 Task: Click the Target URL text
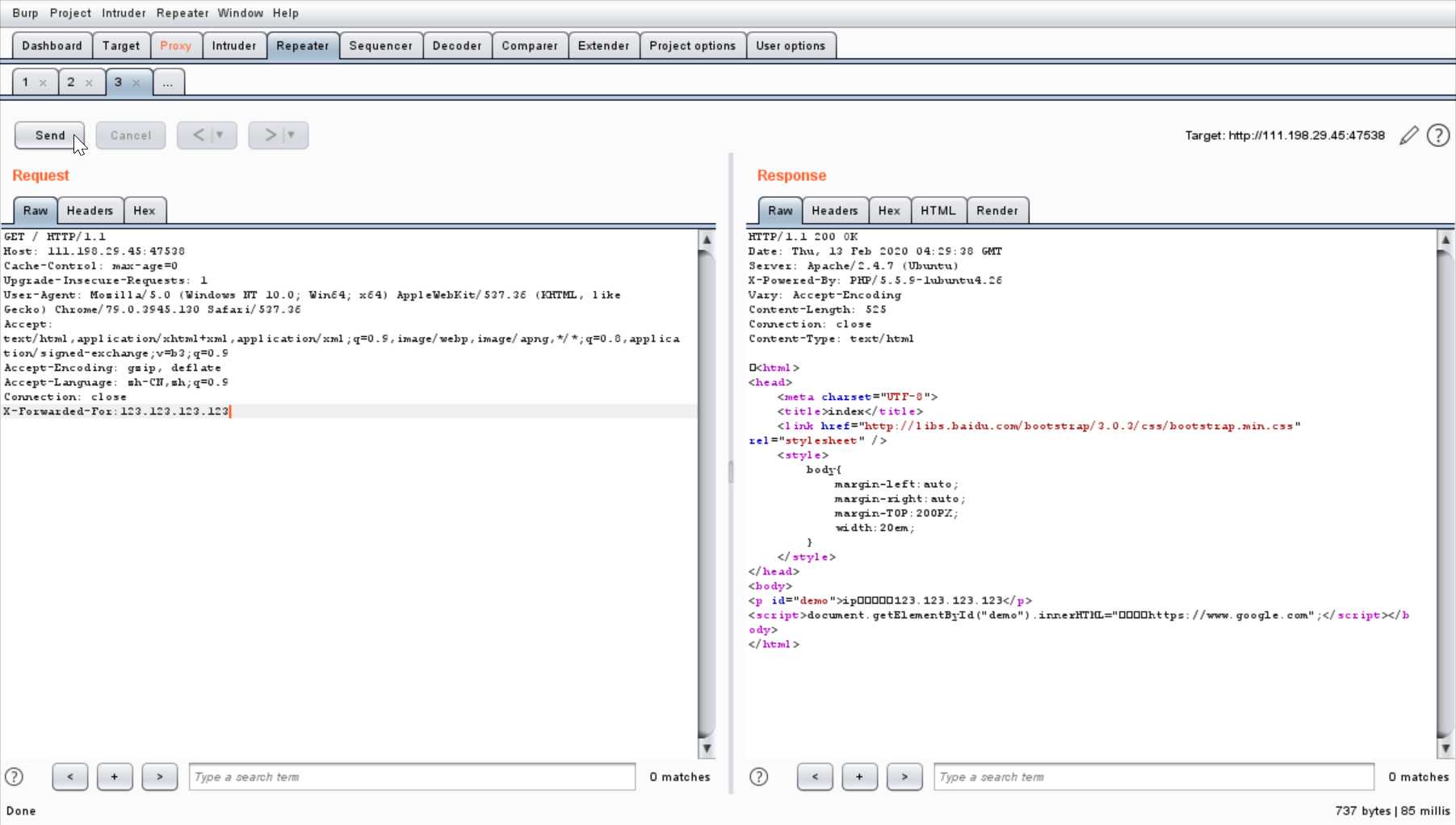click(x=1285, y=136)
